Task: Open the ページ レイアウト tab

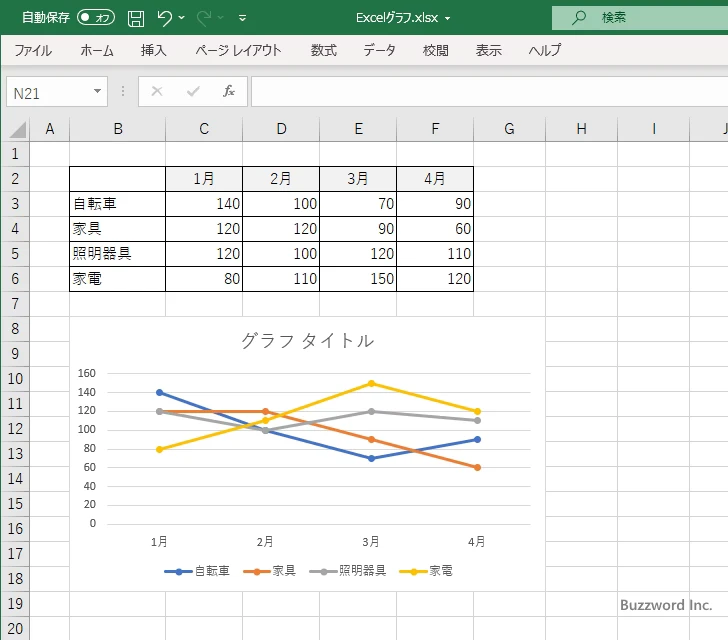Action: (x=238, y=50)
